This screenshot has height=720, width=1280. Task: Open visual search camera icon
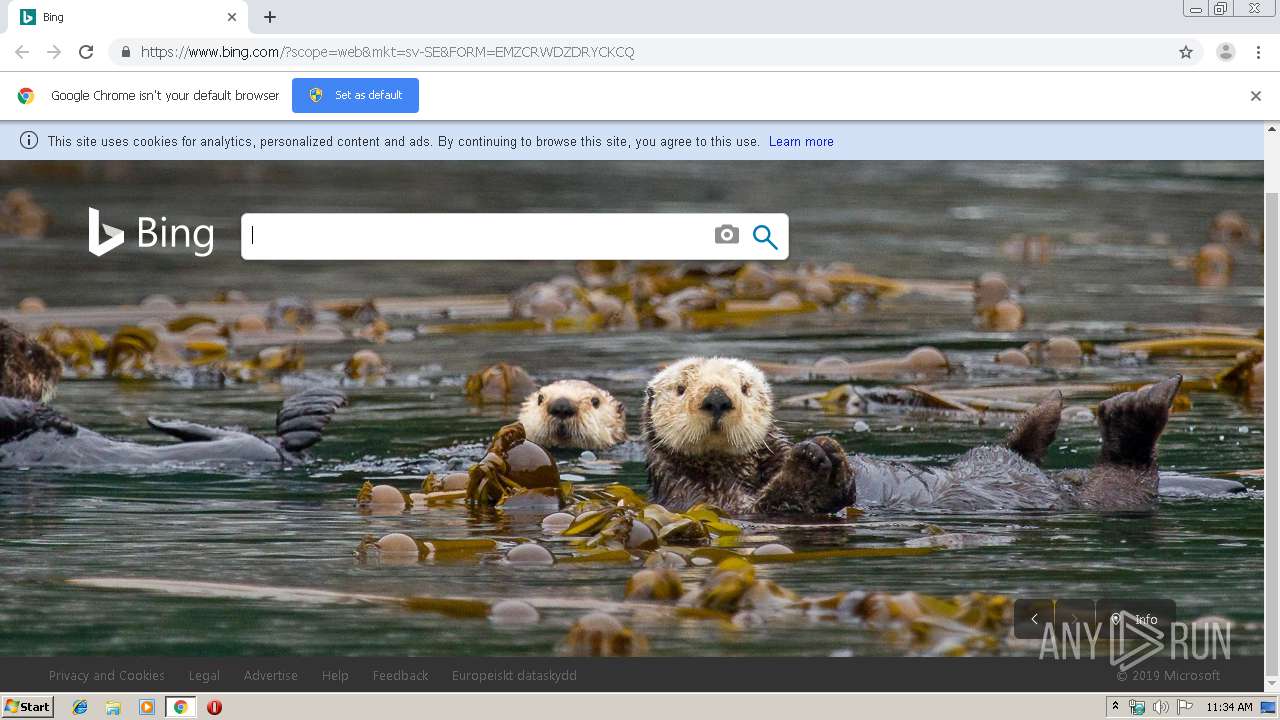coord(727,235)
